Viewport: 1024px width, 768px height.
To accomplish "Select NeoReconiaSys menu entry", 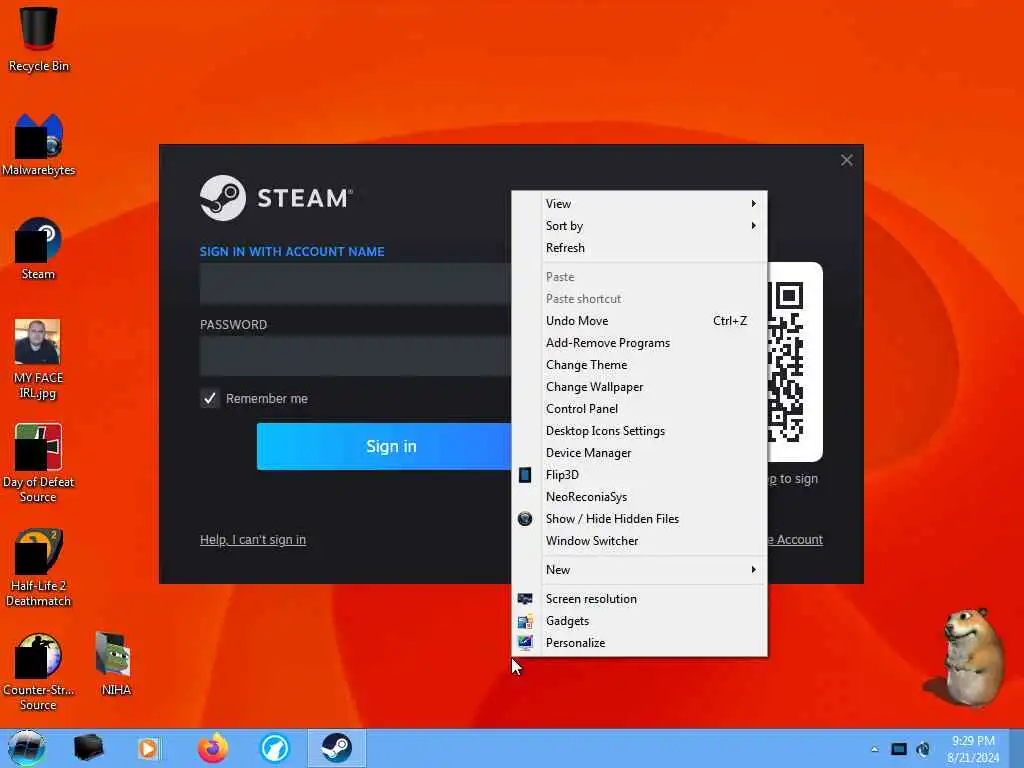I will tap(639, 497).
